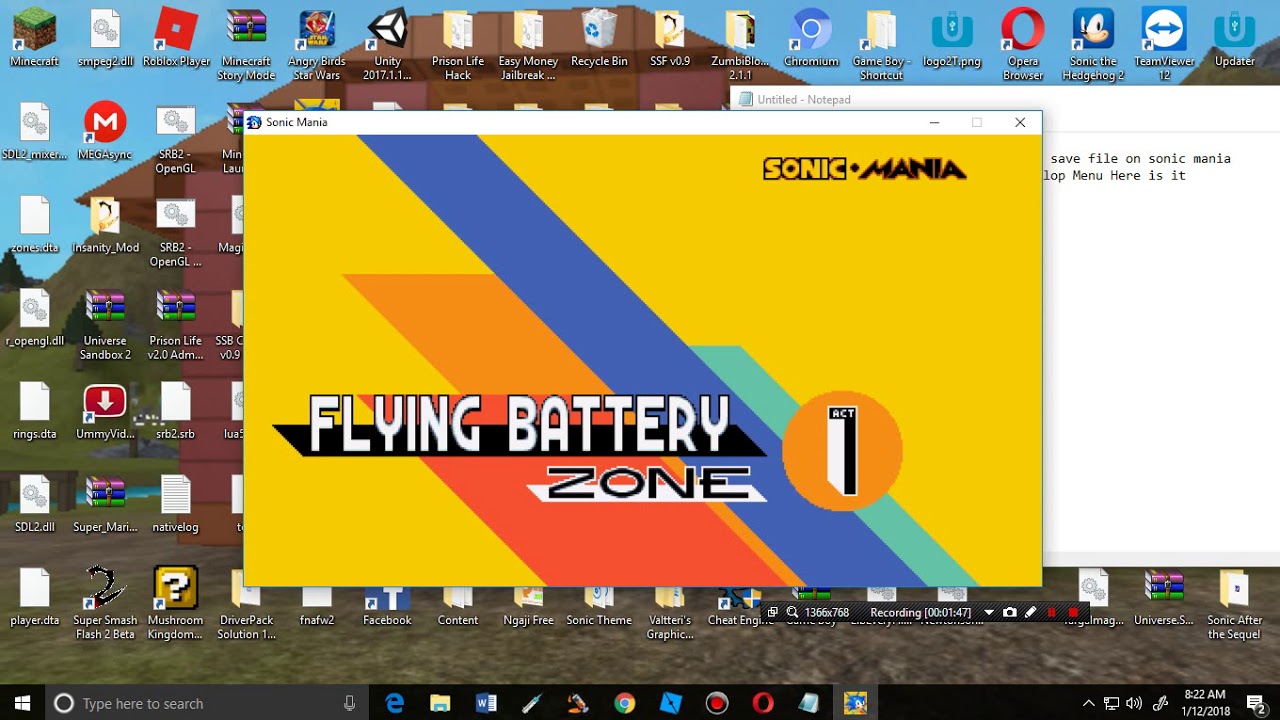Open Microsoft Edge from the taskbar

point(394,703)
